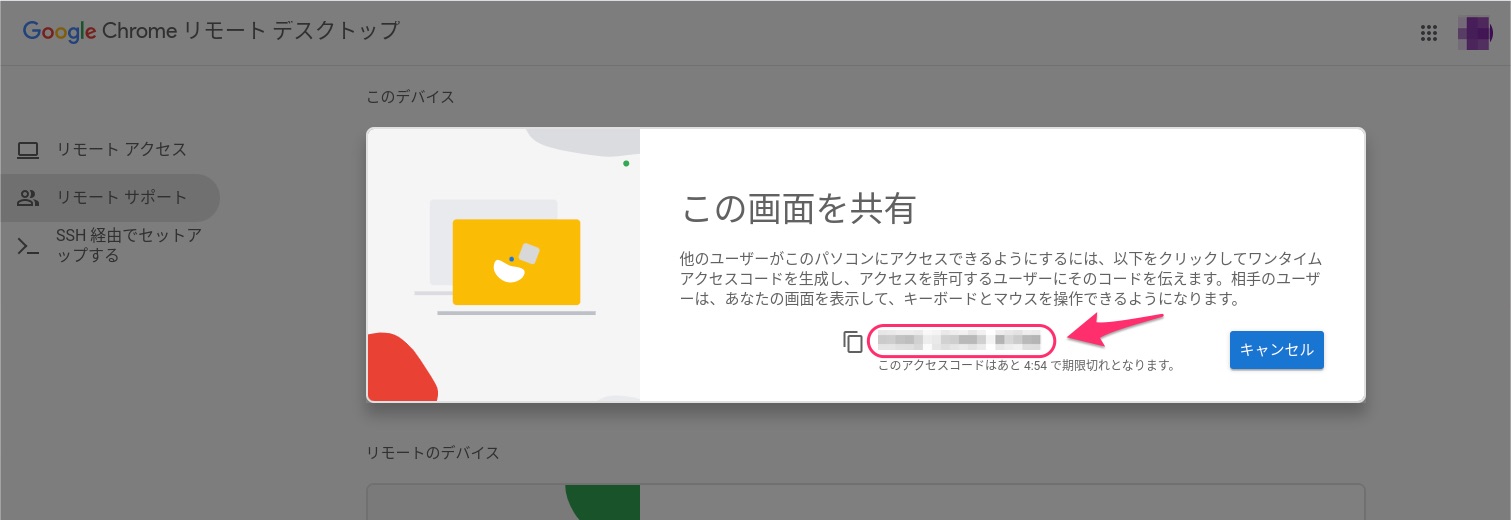This screenshot has width=1511, height=520.
Task: Click the access code expiry countdown text
Action: 1026,366
